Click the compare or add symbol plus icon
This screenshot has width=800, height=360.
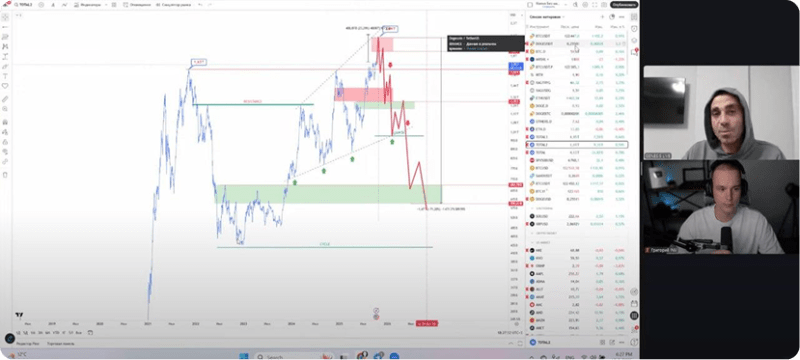[x=41, y=5]
